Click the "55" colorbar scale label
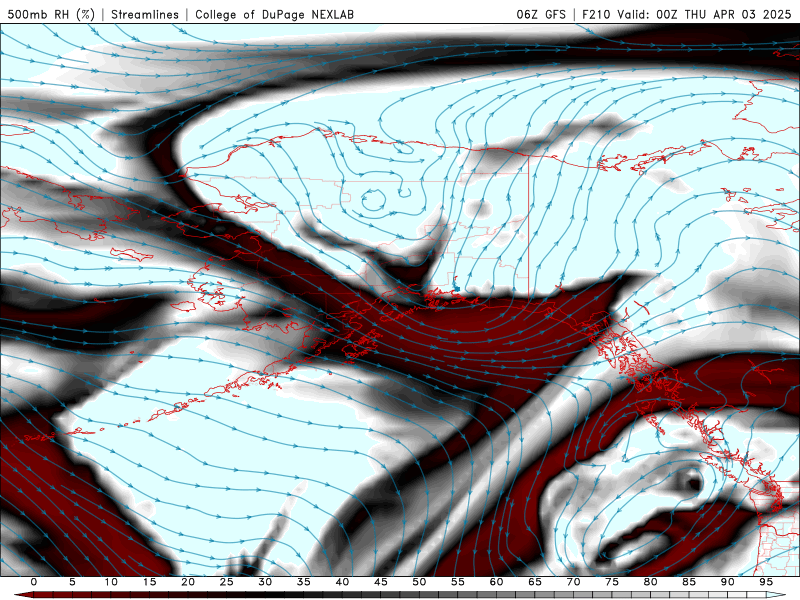Viewport: 800px width, 600px height. (458, 582)
